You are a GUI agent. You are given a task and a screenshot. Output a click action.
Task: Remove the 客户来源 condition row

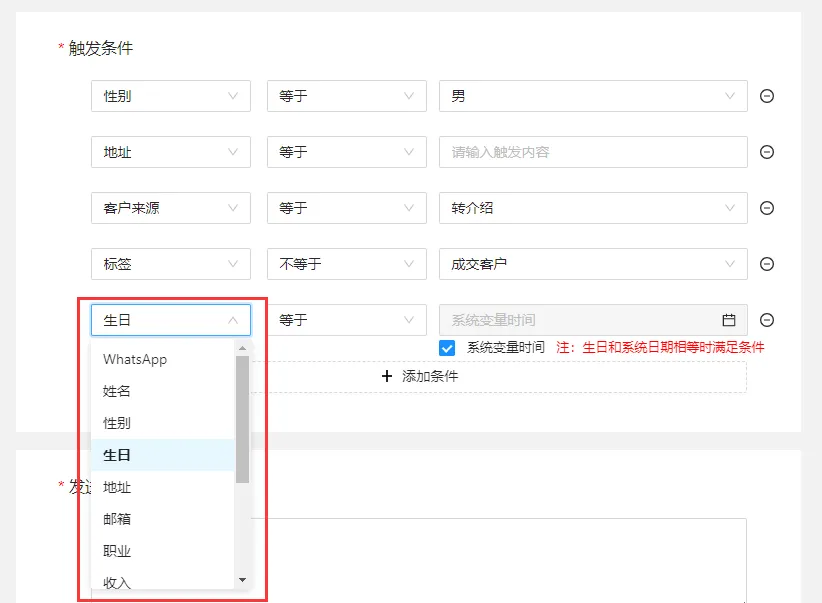coord(766,208)
